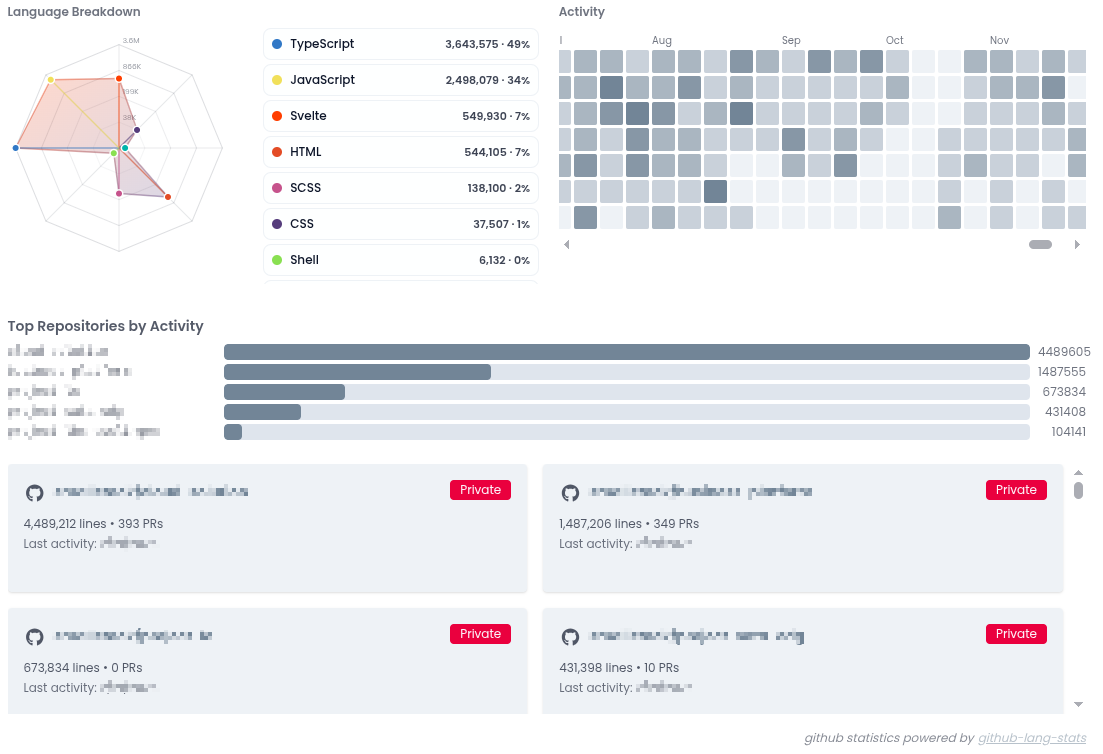Open the github-lang-stats link

[x=1032, y=738]
